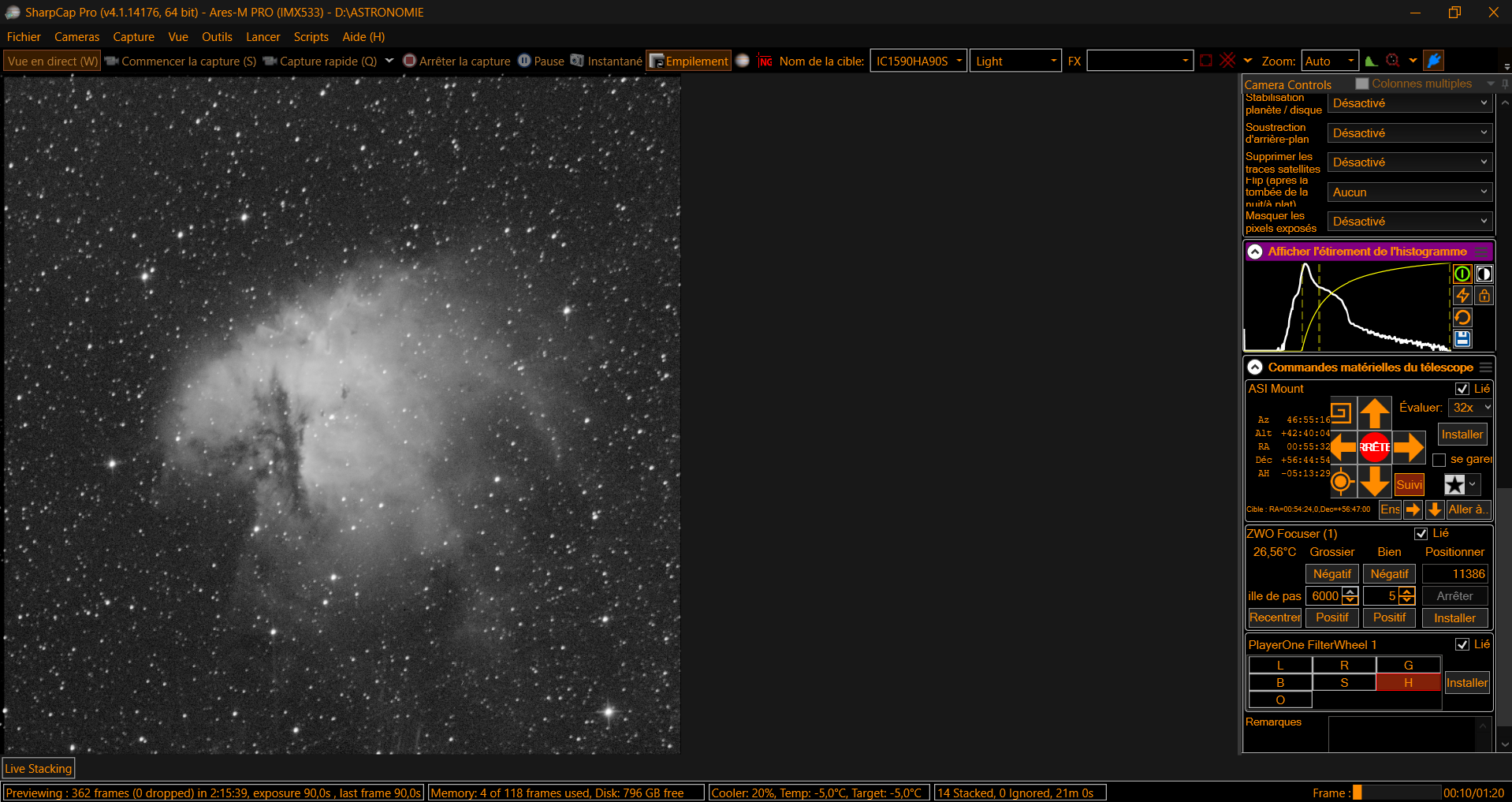1512x802 pixels.
Task: Click in the Remarques text box
Action: tap(1402, 734)
